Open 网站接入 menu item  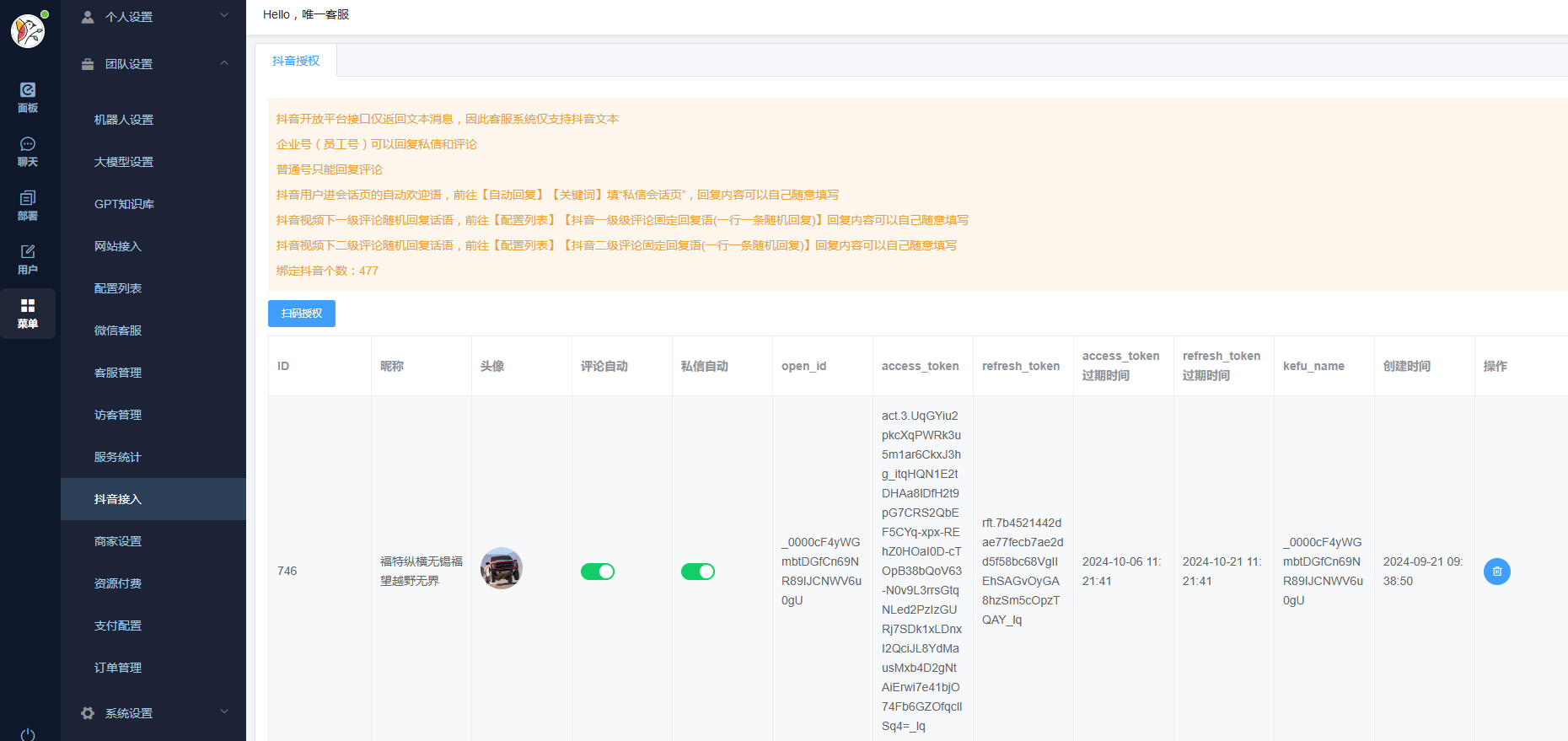point(153,246)
